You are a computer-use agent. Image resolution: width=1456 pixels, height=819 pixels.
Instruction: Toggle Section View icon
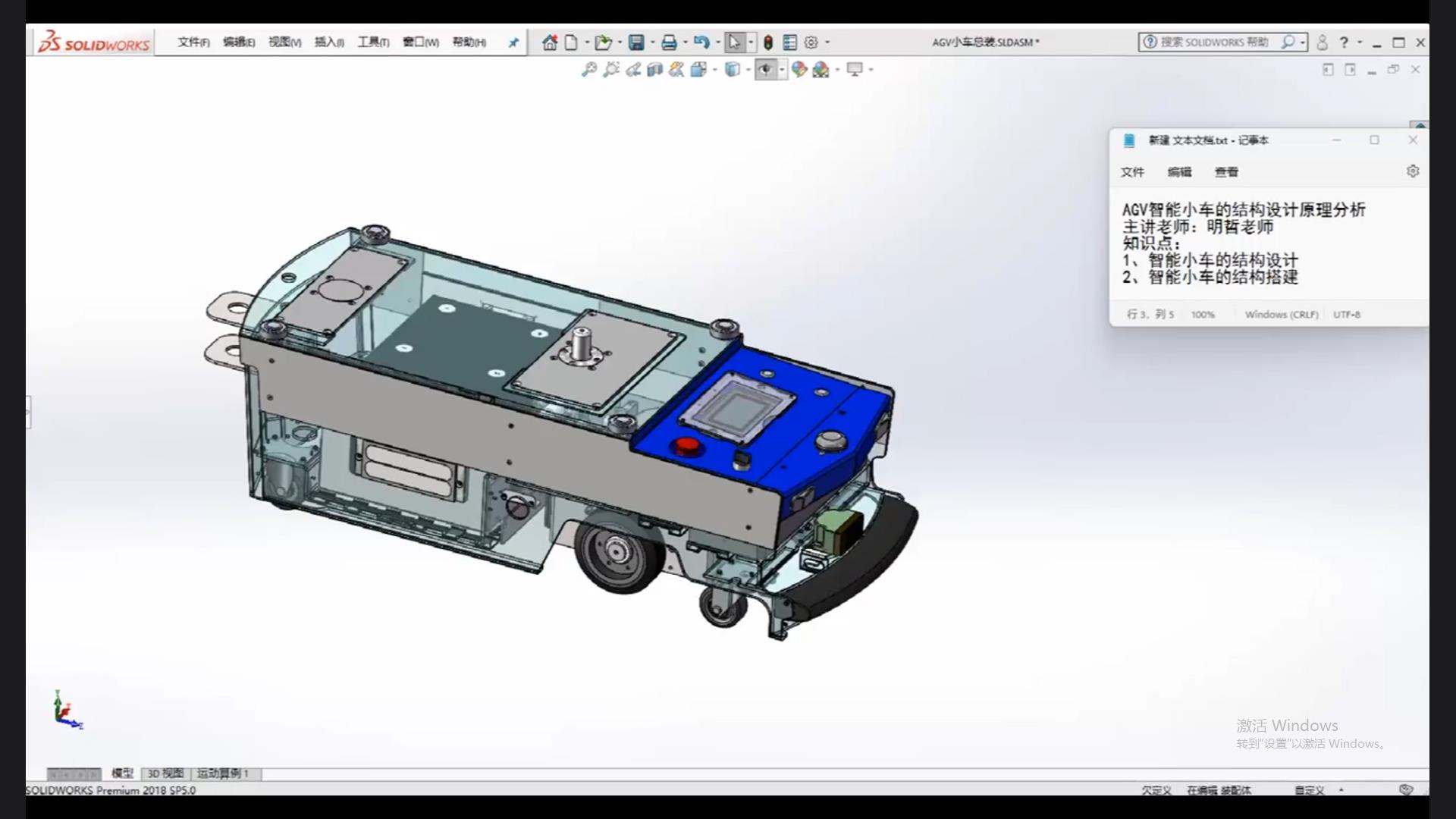click(654, 70)
